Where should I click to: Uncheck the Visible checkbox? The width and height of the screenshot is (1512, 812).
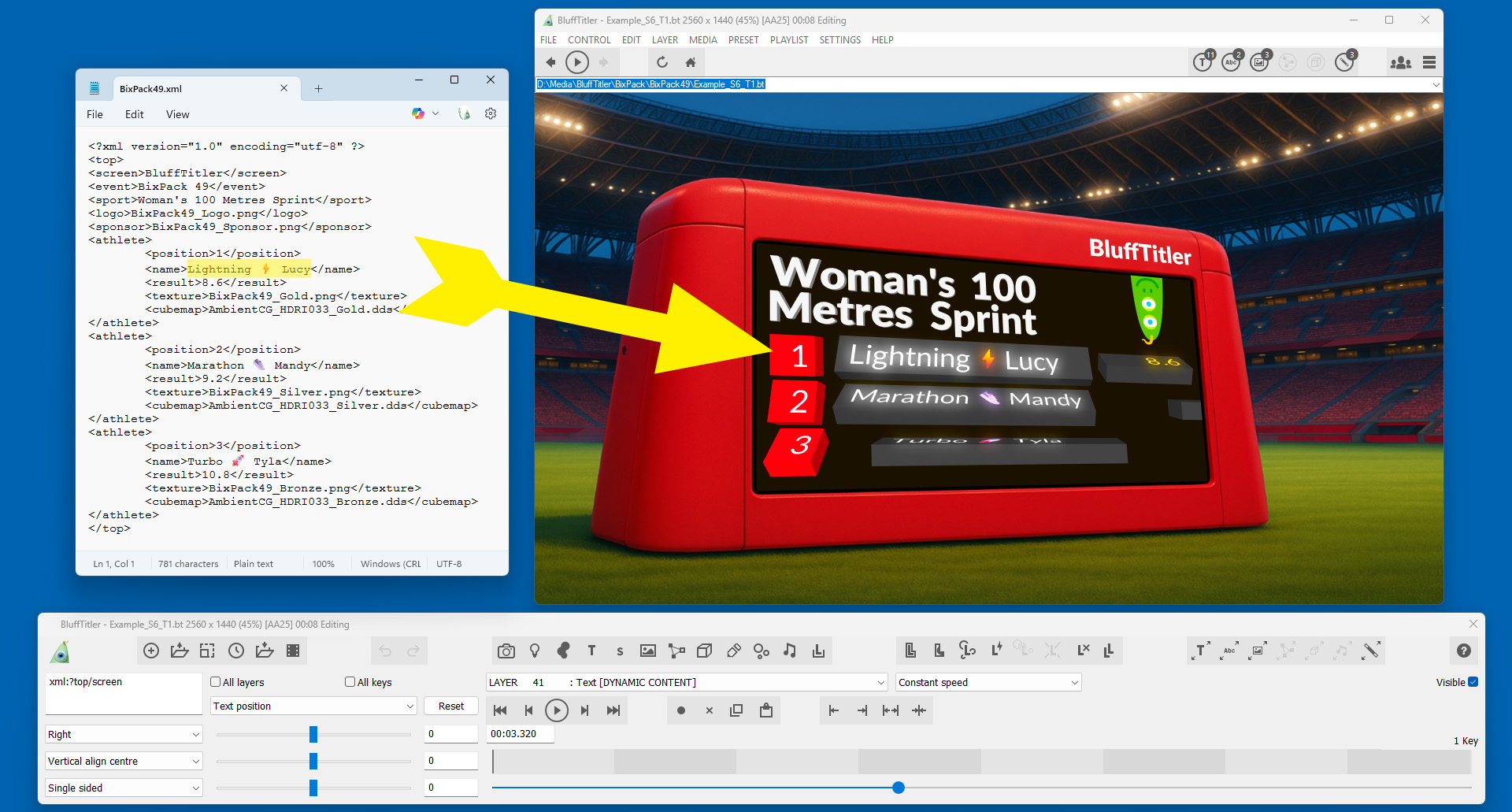(x=1473, y=682)
